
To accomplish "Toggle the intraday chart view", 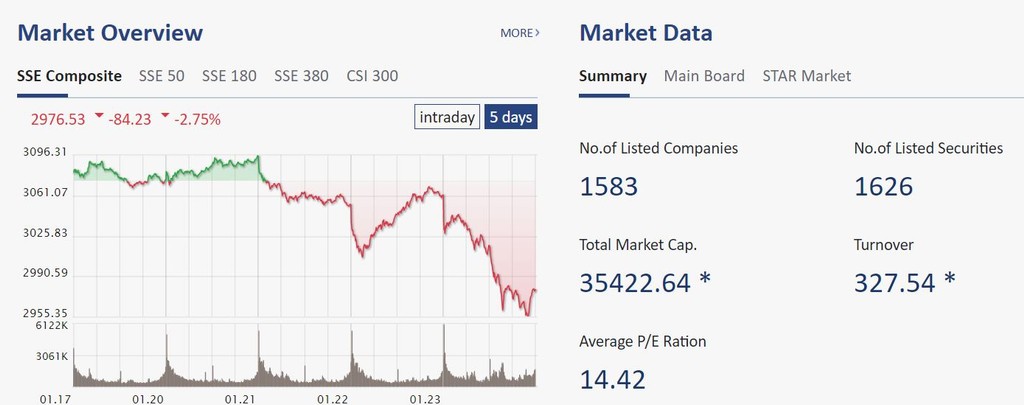I will [x=447, y=117].
